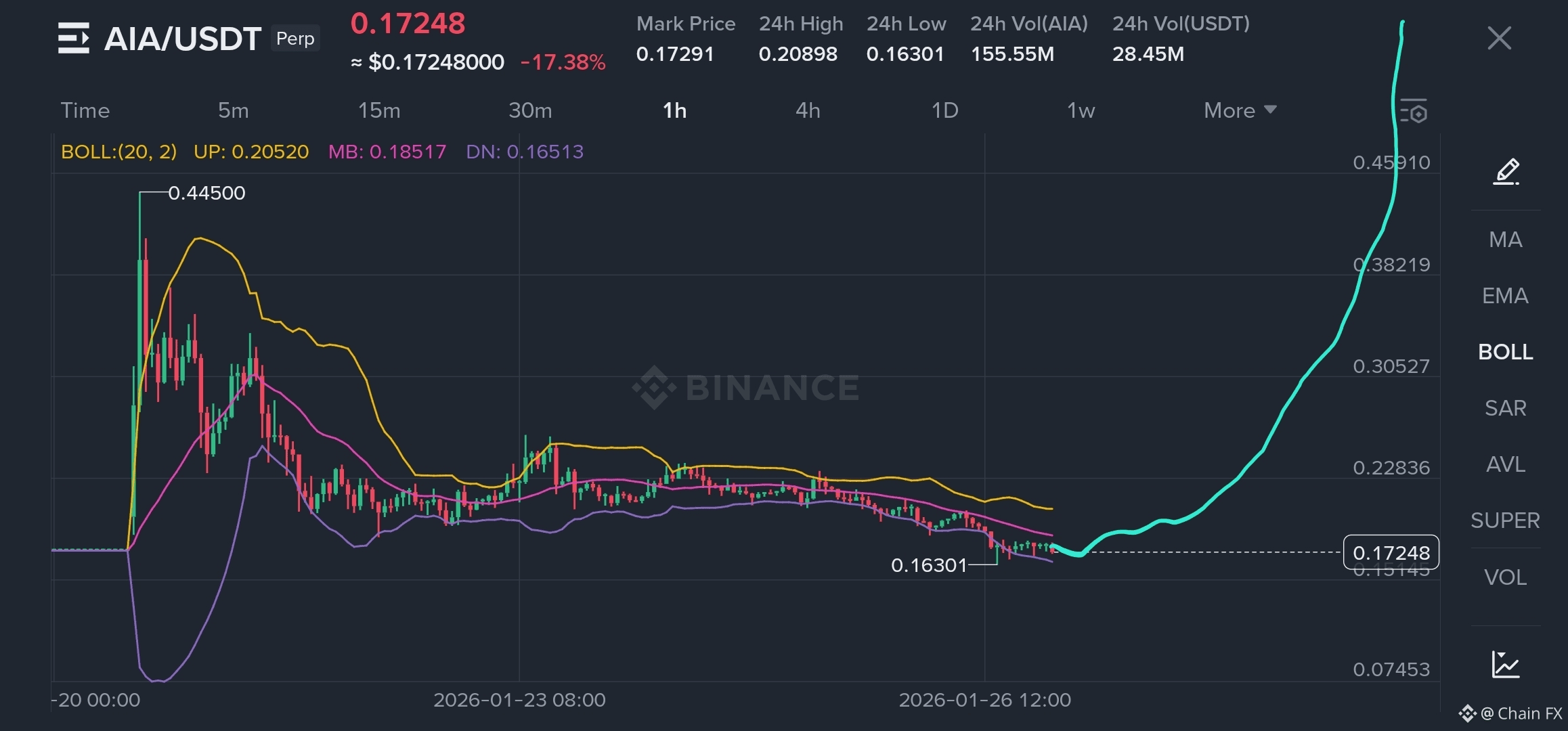This screenshot has height=731, width=1568.
Task: Disable the BOLL indicator
Action: click(1505, 352)
